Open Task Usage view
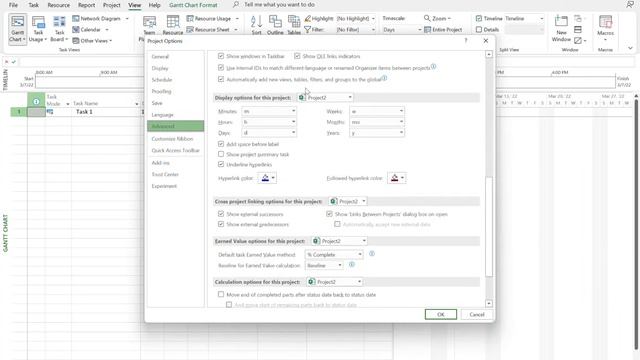 (x=38, y=29)
